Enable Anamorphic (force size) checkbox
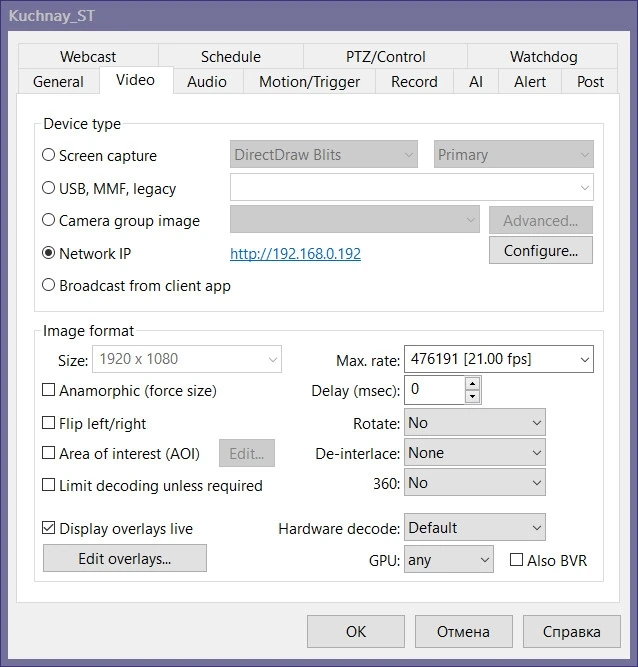638x667 pixels. pyautogui.click(x=48, y=390)
